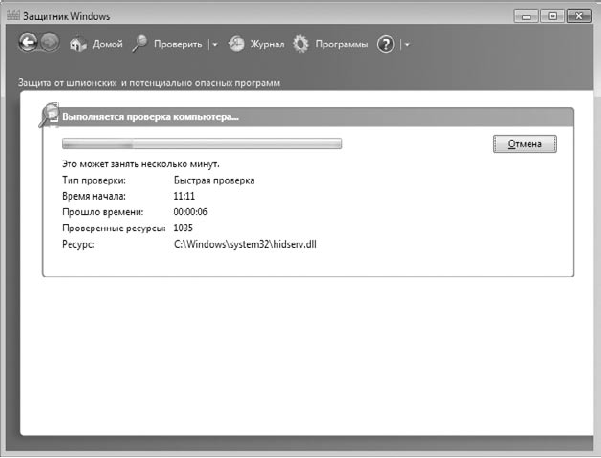Go back with the left arrow button

[28, 43]
